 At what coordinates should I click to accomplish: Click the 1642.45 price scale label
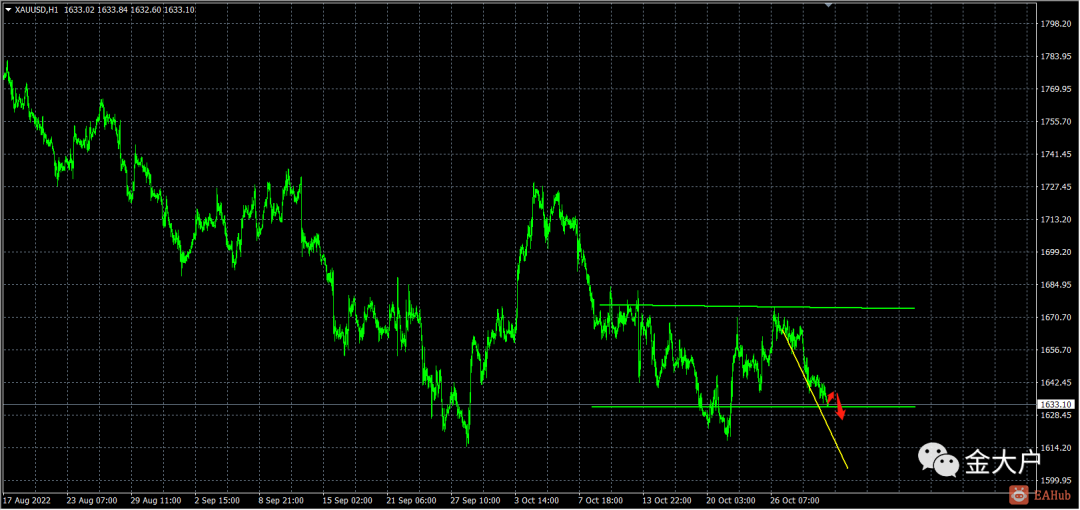point(1057,382)
